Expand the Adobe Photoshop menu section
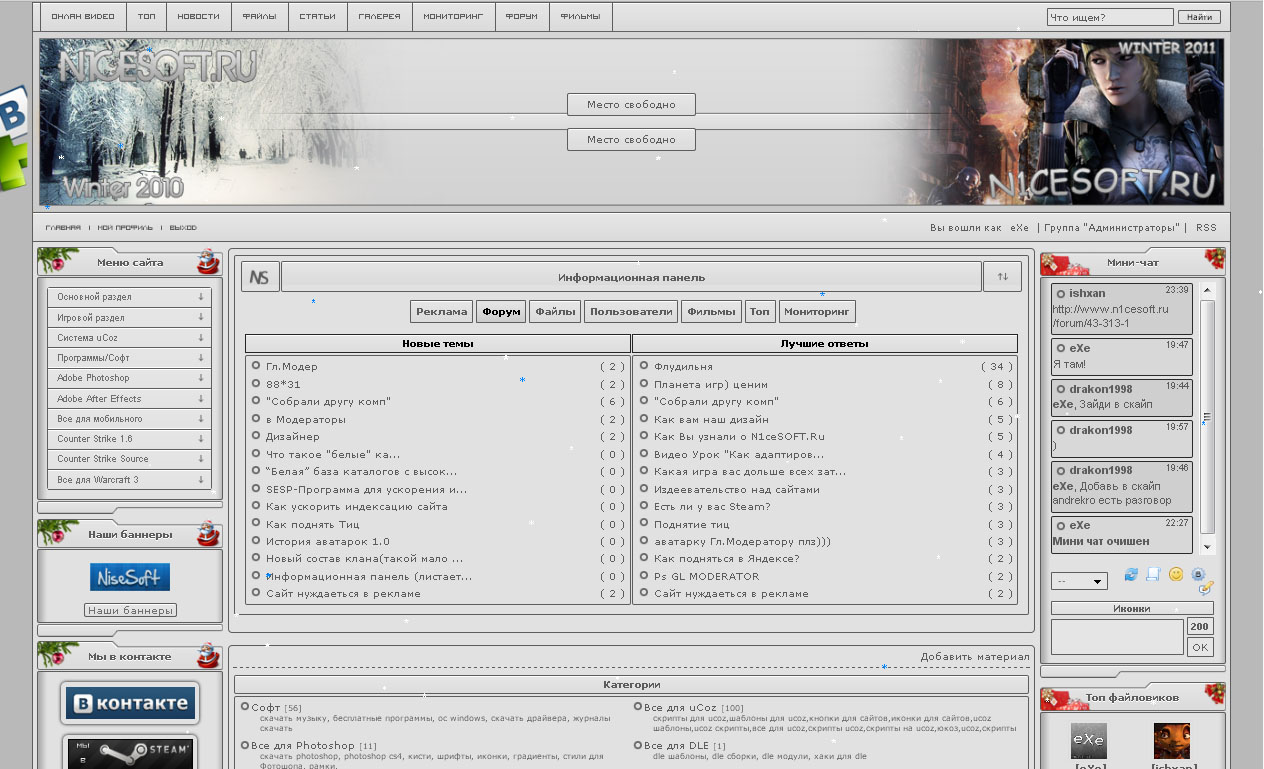Image resolution: width=1264 pixels, height=769 pixels. (x=129, y=378)
